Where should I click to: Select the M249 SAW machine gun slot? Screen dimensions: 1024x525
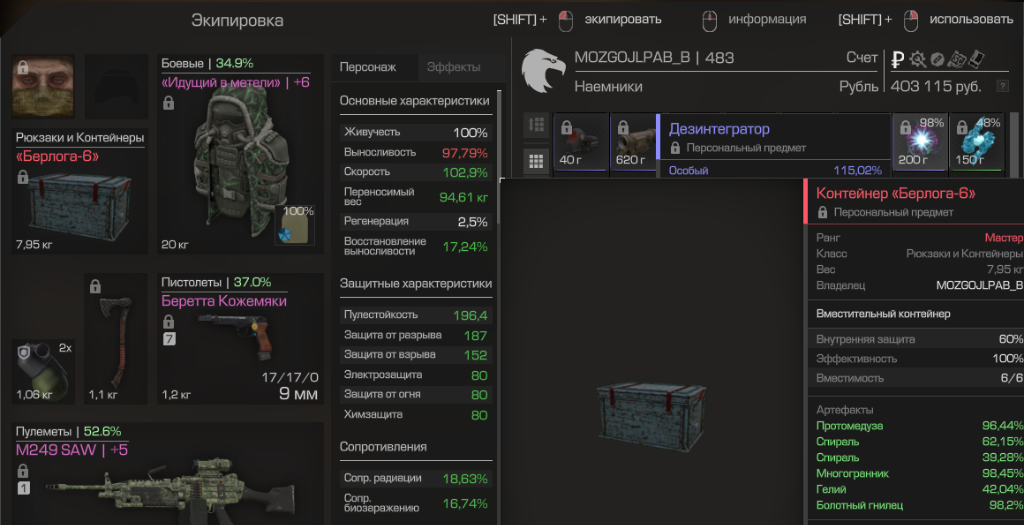167,474
